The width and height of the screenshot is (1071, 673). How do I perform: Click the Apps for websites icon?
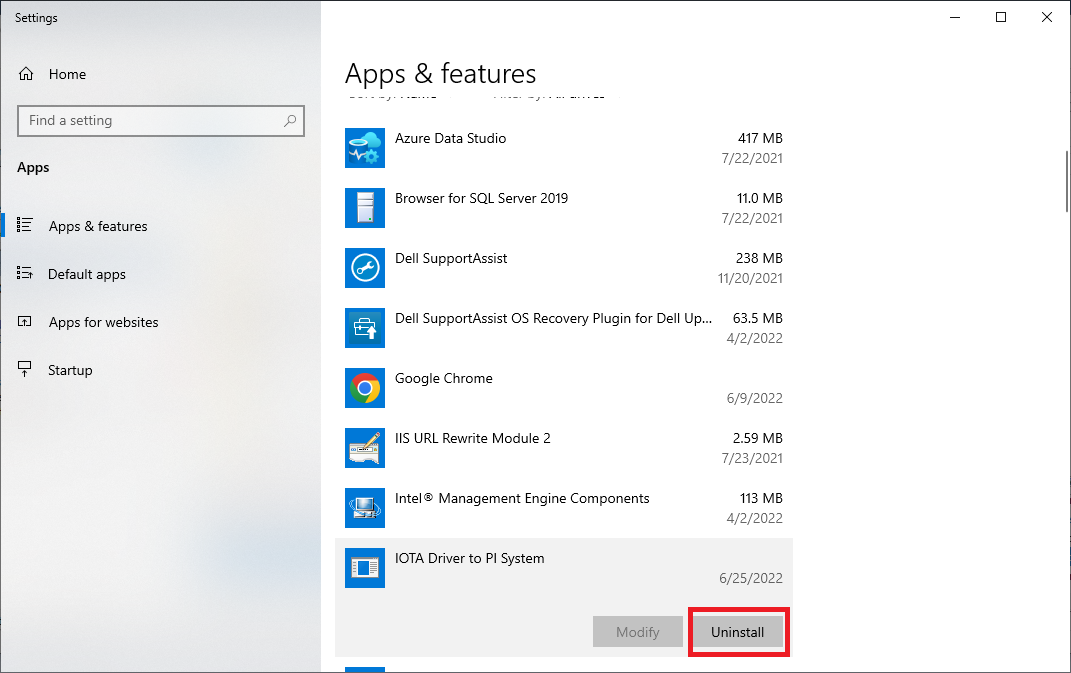click(x=25, y=321)
